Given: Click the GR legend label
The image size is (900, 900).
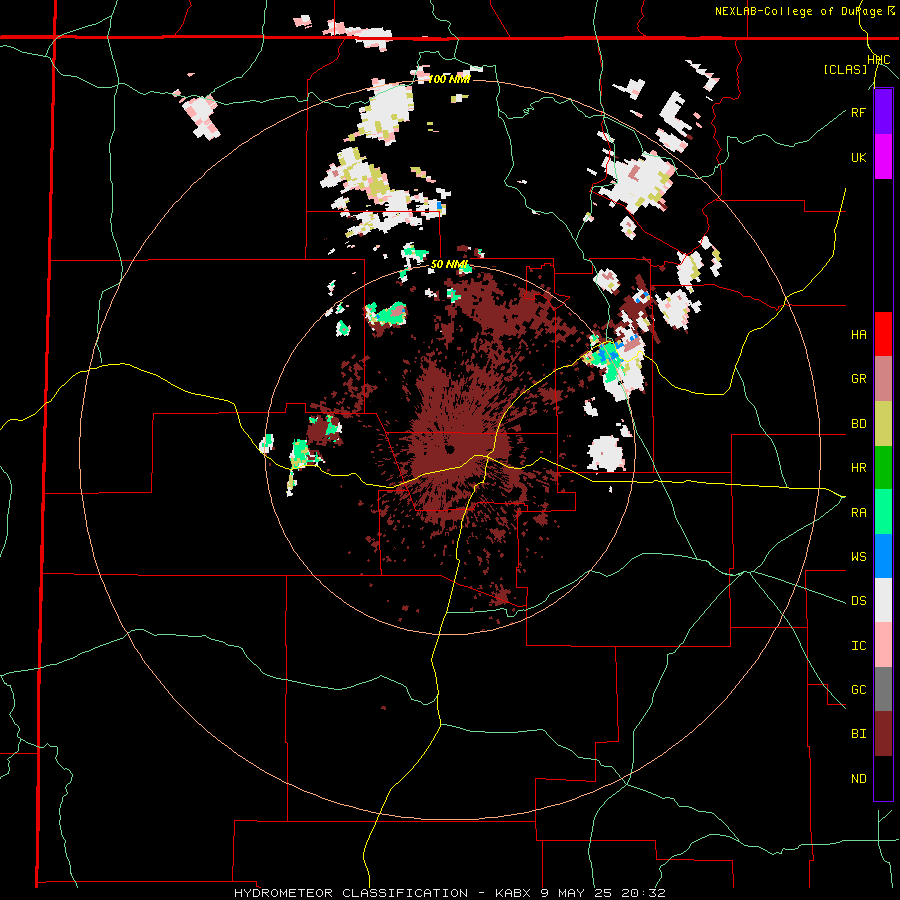Looking at the screenshot, I should click(858, 379).
